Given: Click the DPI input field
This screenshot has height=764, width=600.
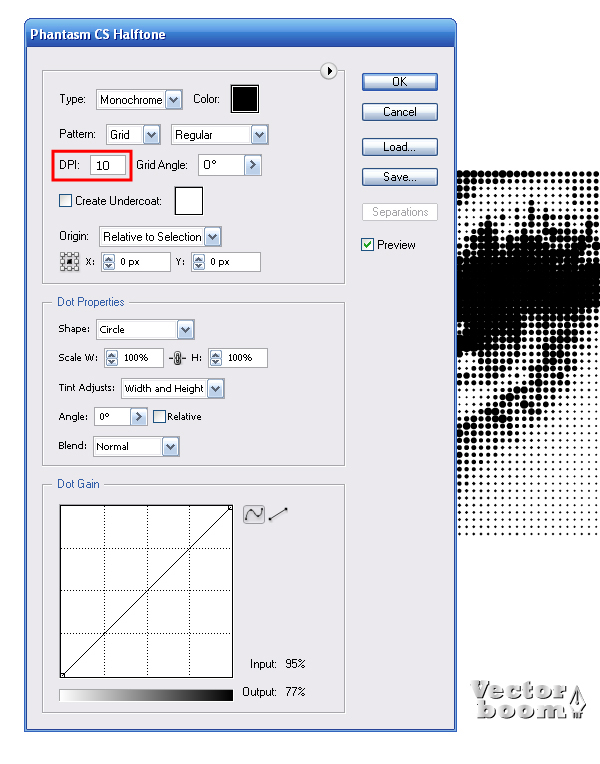Looking at the screenshot, I should (108, 165).
